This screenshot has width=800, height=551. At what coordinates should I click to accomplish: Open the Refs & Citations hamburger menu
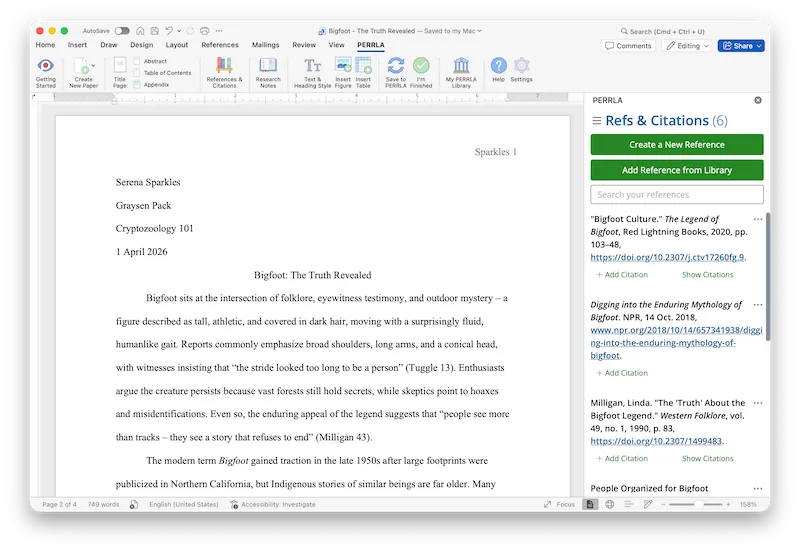tap(596, 121)
